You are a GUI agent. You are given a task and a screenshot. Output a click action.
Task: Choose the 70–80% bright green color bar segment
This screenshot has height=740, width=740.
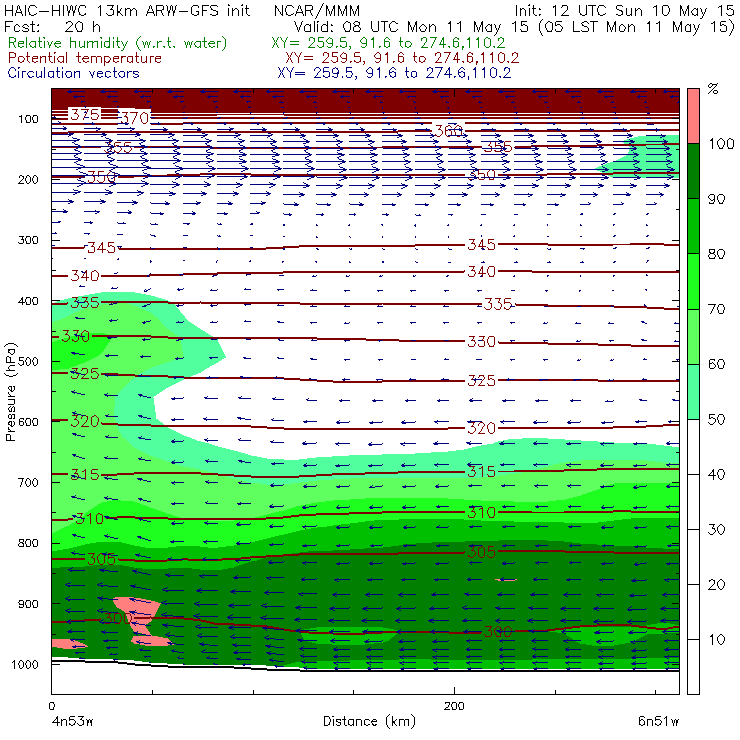(693, 281)
